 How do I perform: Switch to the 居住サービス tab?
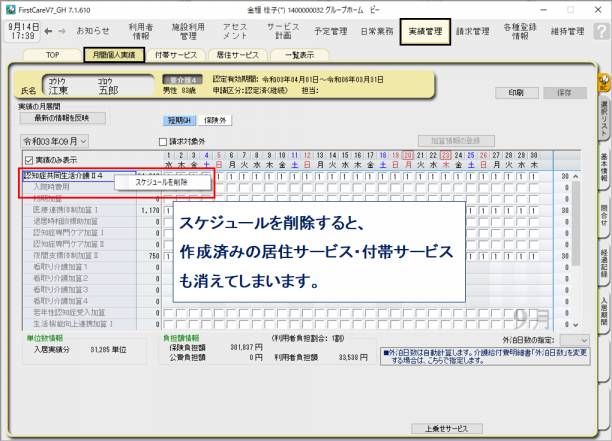tap(238, 55)
